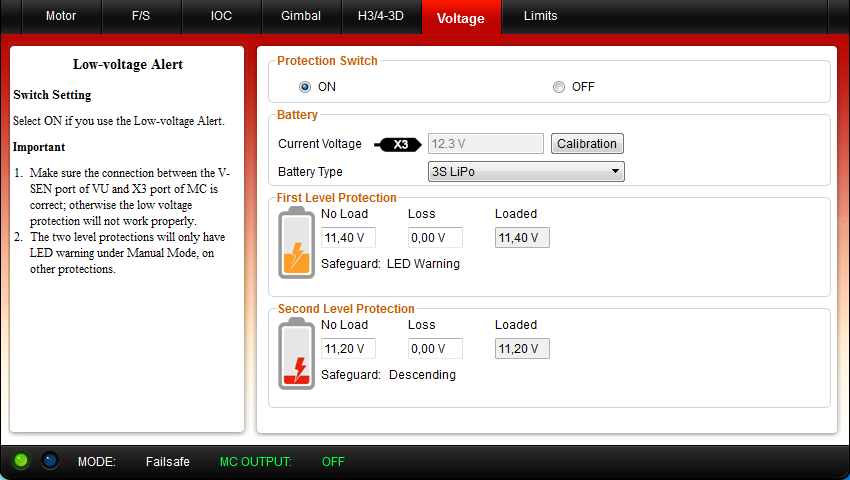The width and height of the screenshot is (850, 480).
Task: Click First Level No Load voltage field
Action: (348, 238)
